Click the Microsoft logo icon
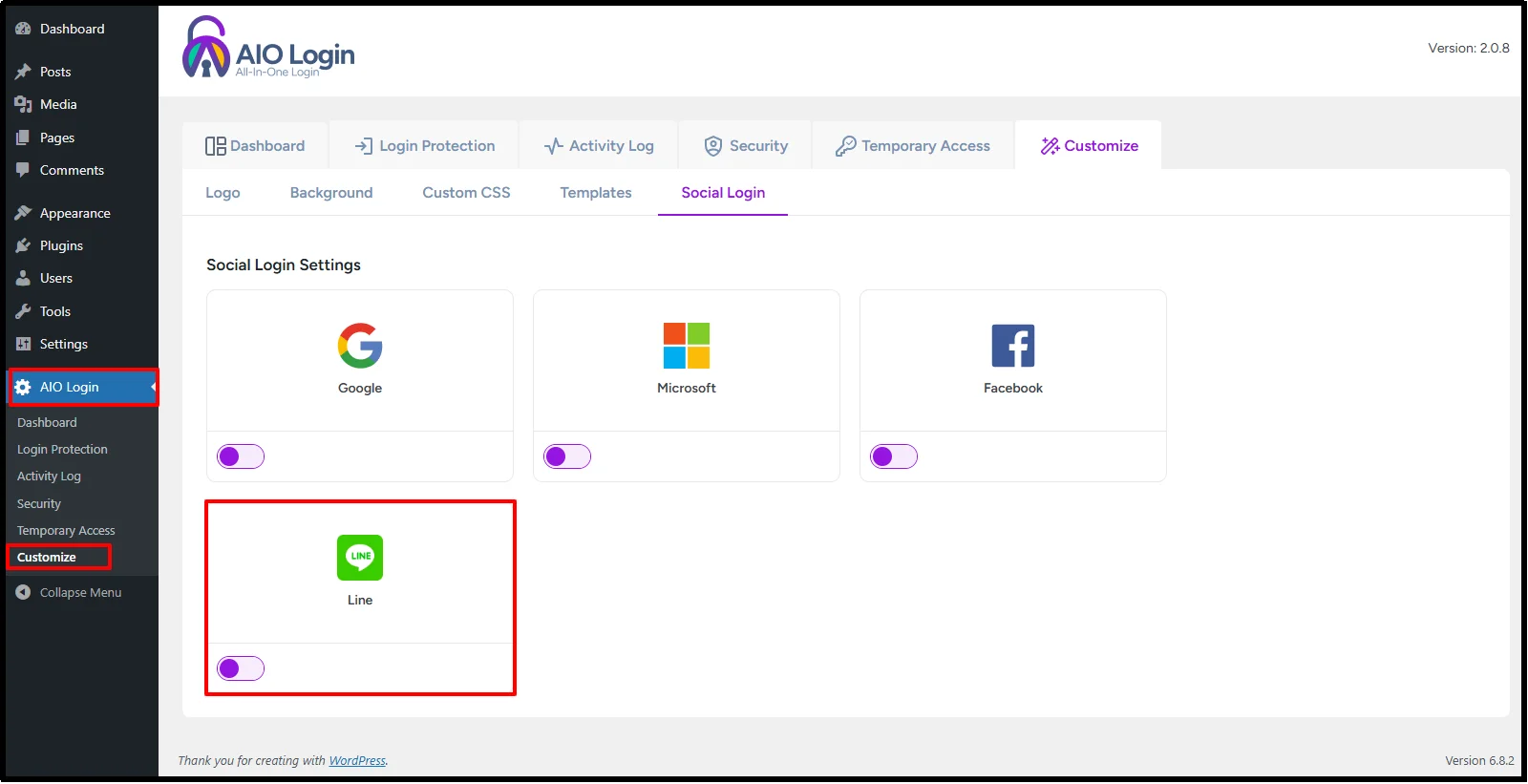This screenshot has height=784, width=1528. [x=687, y=346]
